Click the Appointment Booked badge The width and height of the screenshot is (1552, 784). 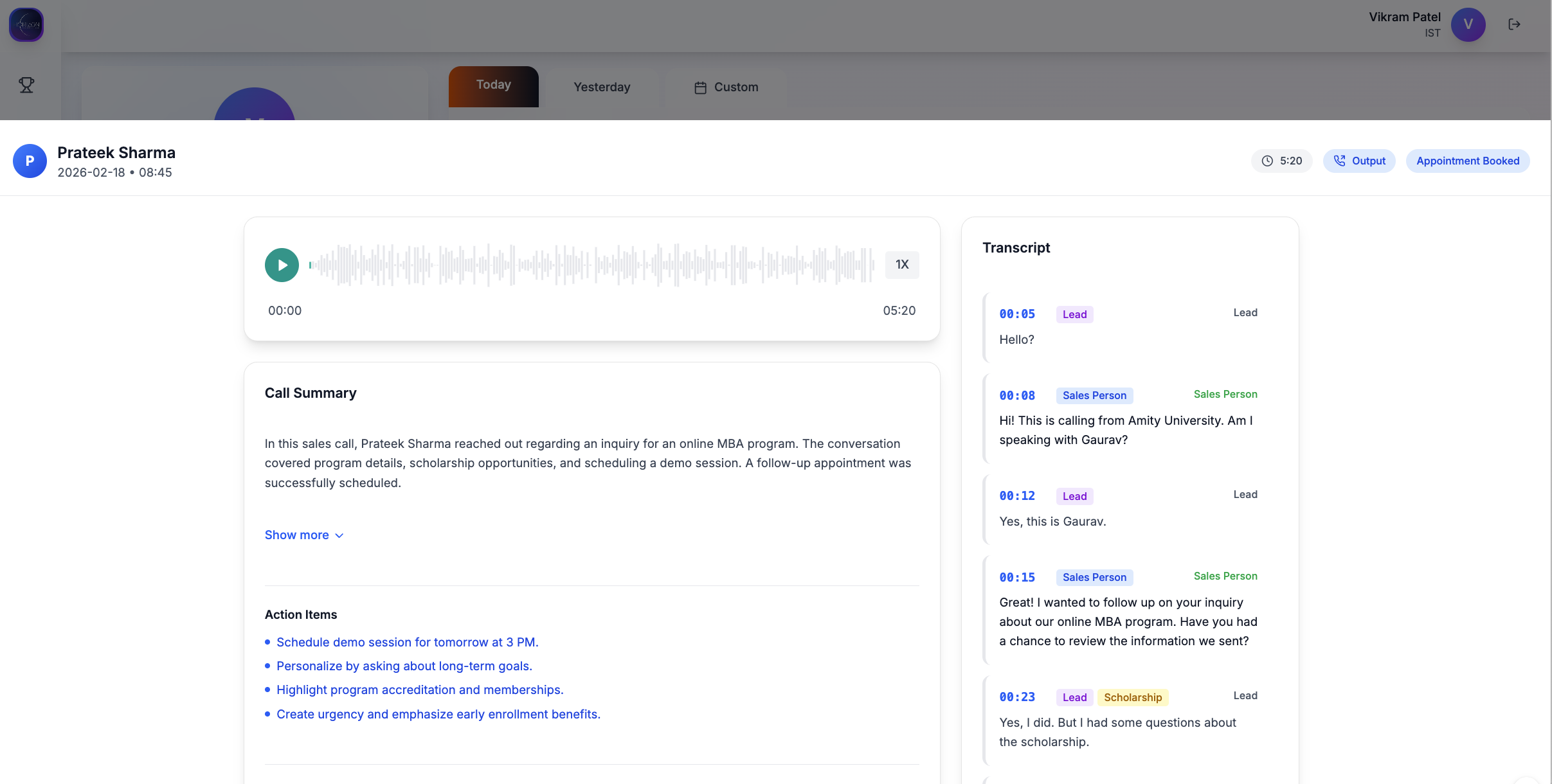[1467, 161]
